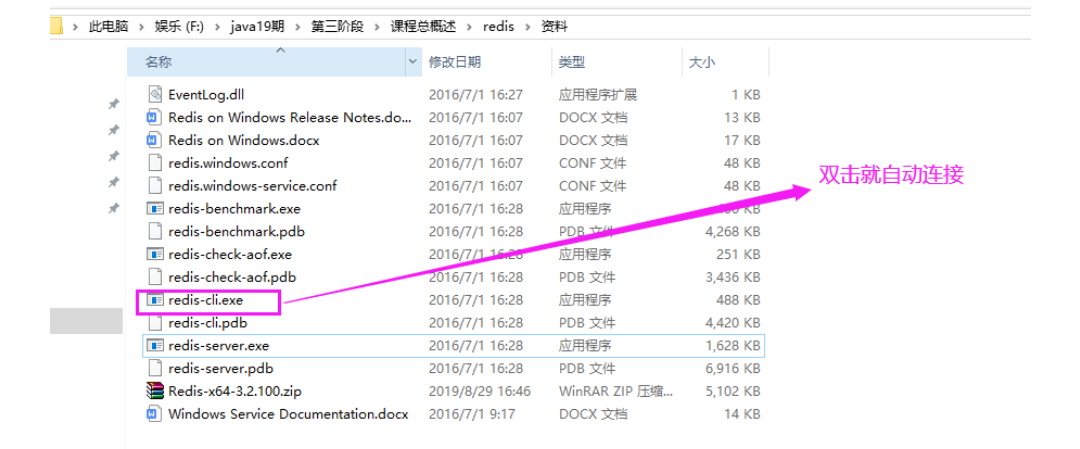1080x449 pixels.
Task: Expand the chevron after 课程总概述 in the path
Action: coord(470,27)
